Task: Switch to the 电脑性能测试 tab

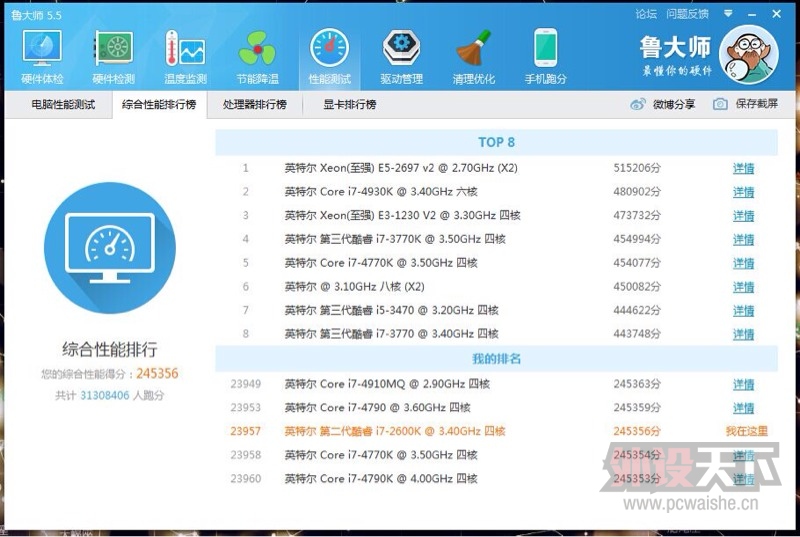Action: point(63,105)
